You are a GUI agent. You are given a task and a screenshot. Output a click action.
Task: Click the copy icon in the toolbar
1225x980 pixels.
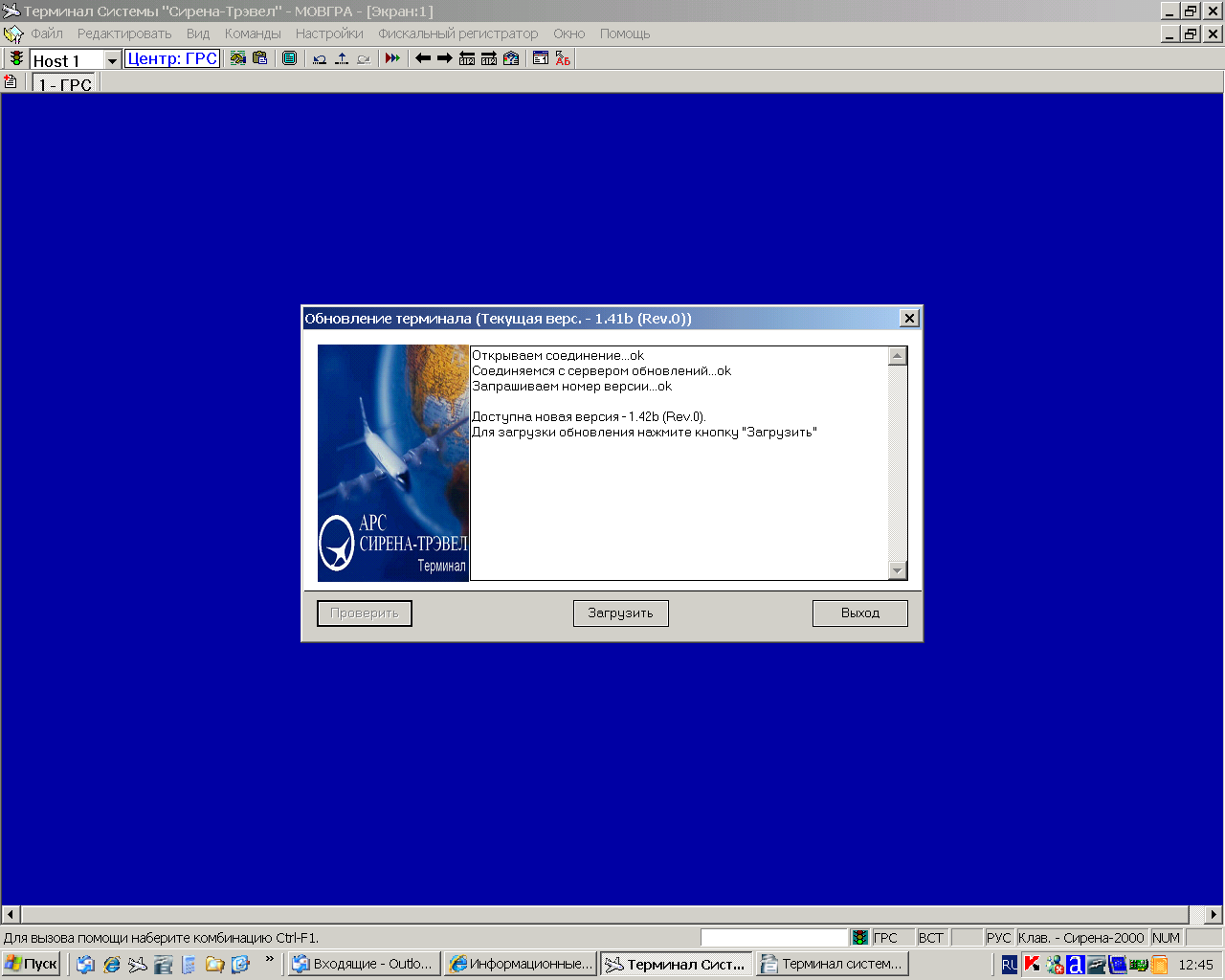click(238, 58)
